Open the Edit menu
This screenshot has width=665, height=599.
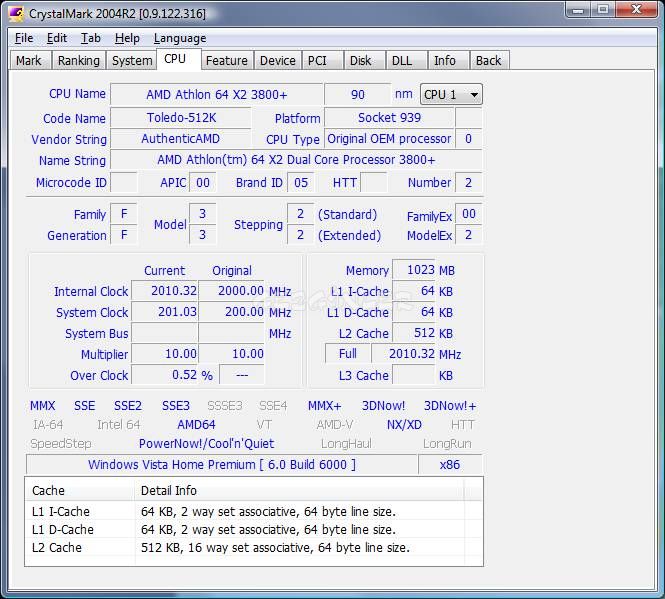(x=57, y=38)
